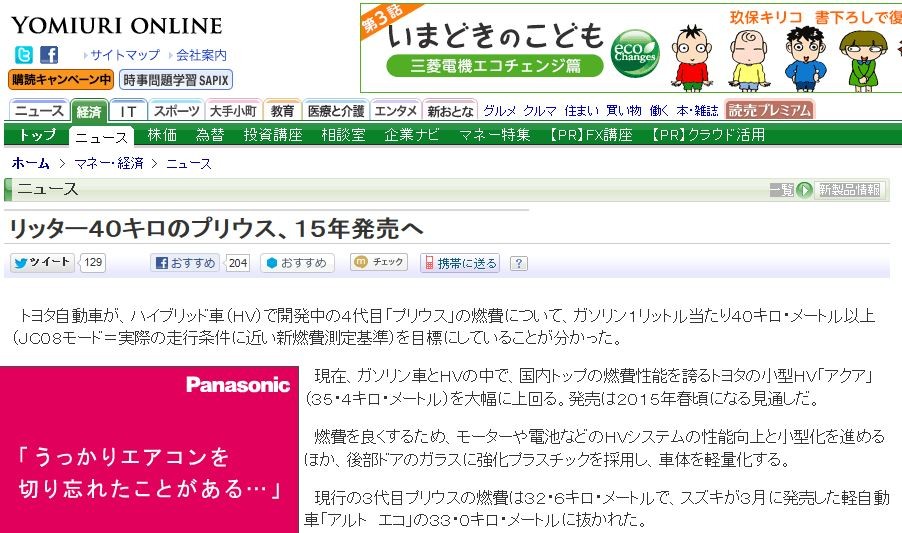Select the 経済 main tab
The height and width of the screenshot is (533, 902).
pyautogui.click(x=89, y=111)
